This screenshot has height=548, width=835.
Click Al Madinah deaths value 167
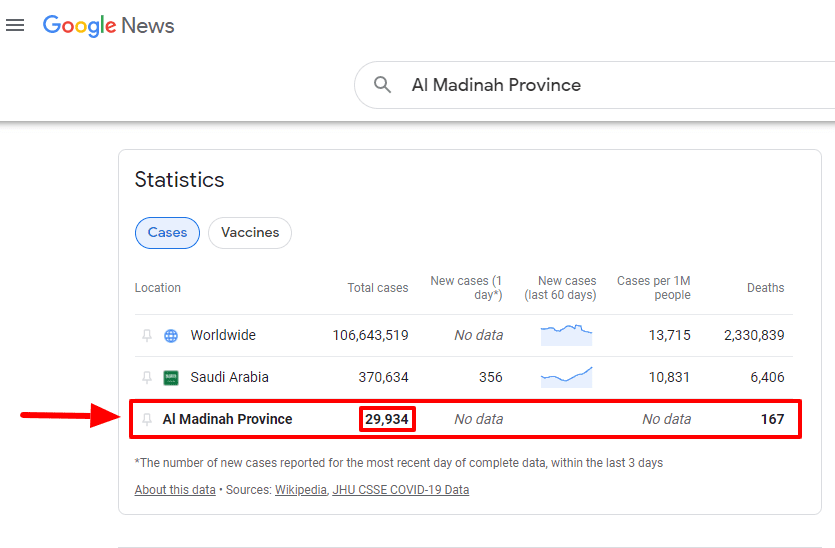click(773, 419)
